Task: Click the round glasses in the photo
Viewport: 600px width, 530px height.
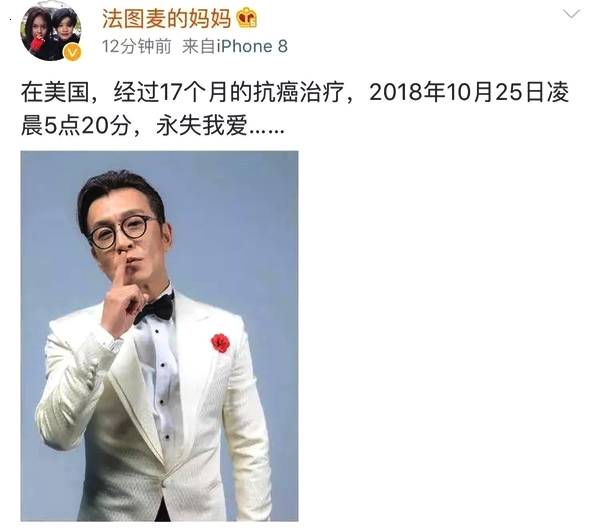Action: pos(122,231)
